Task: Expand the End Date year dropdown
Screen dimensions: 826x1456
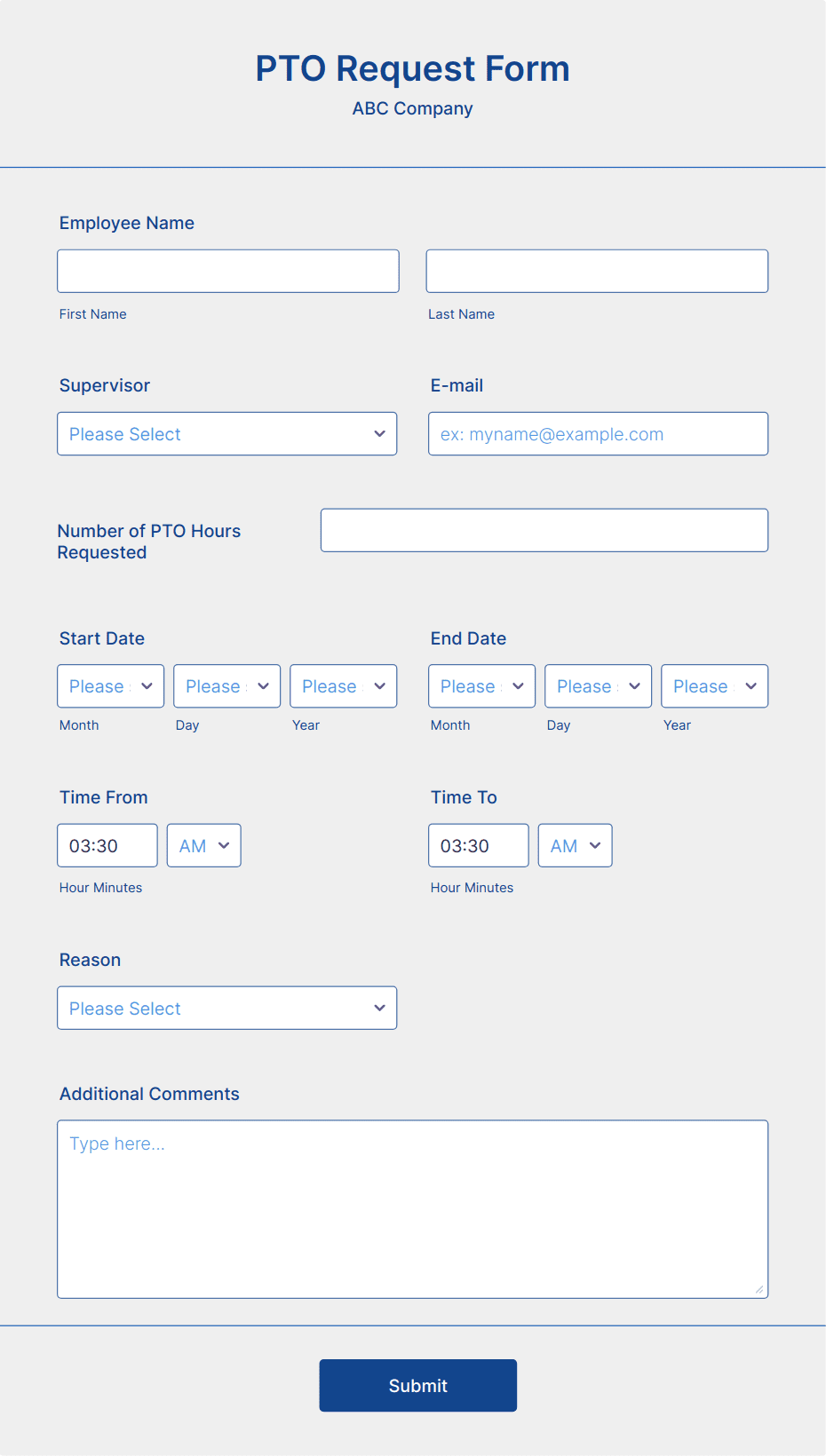Action: (715, 686)
